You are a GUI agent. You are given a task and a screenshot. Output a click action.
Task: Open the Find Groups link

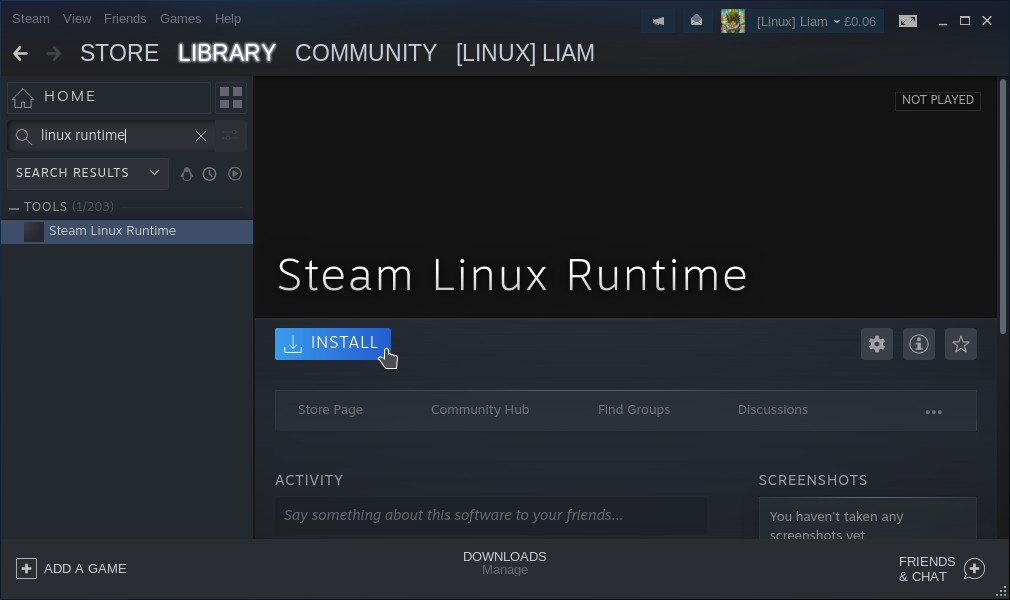click(x=634, y=410)
